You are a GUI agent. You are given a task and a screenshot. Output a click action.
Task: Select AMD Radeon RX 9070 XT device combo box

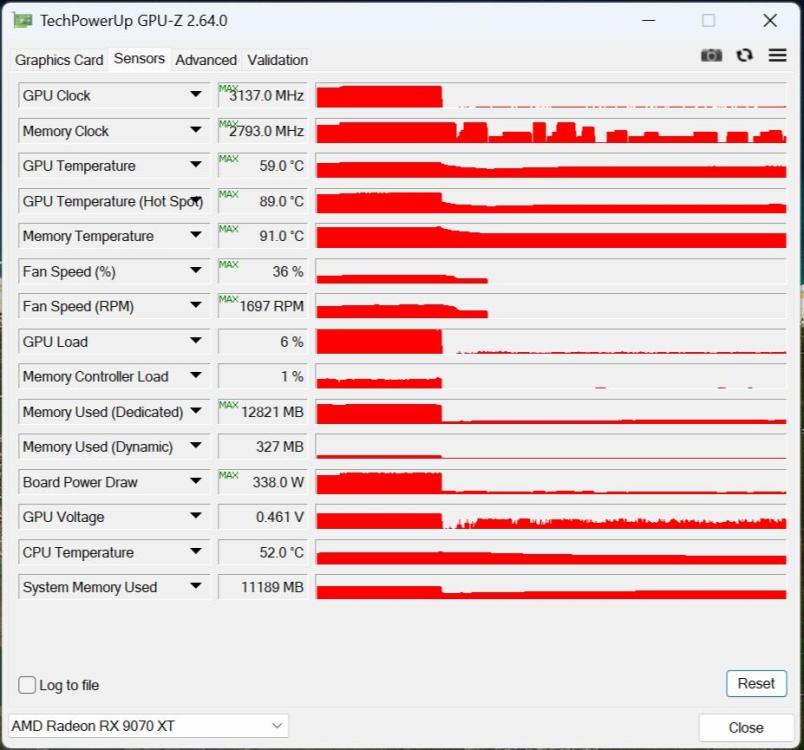pos(148,725)
